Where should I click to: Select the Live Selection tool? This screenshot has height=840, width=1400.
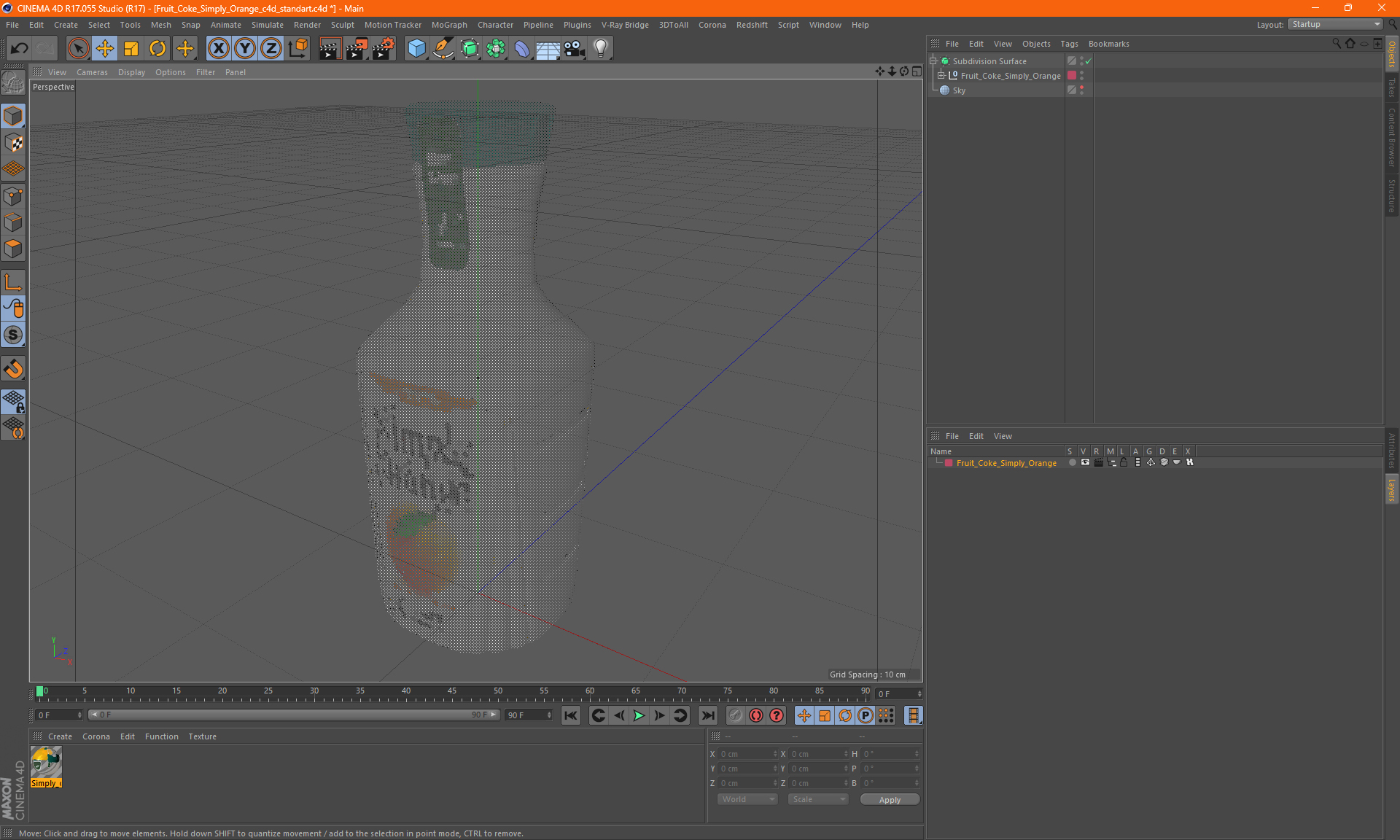78,49
